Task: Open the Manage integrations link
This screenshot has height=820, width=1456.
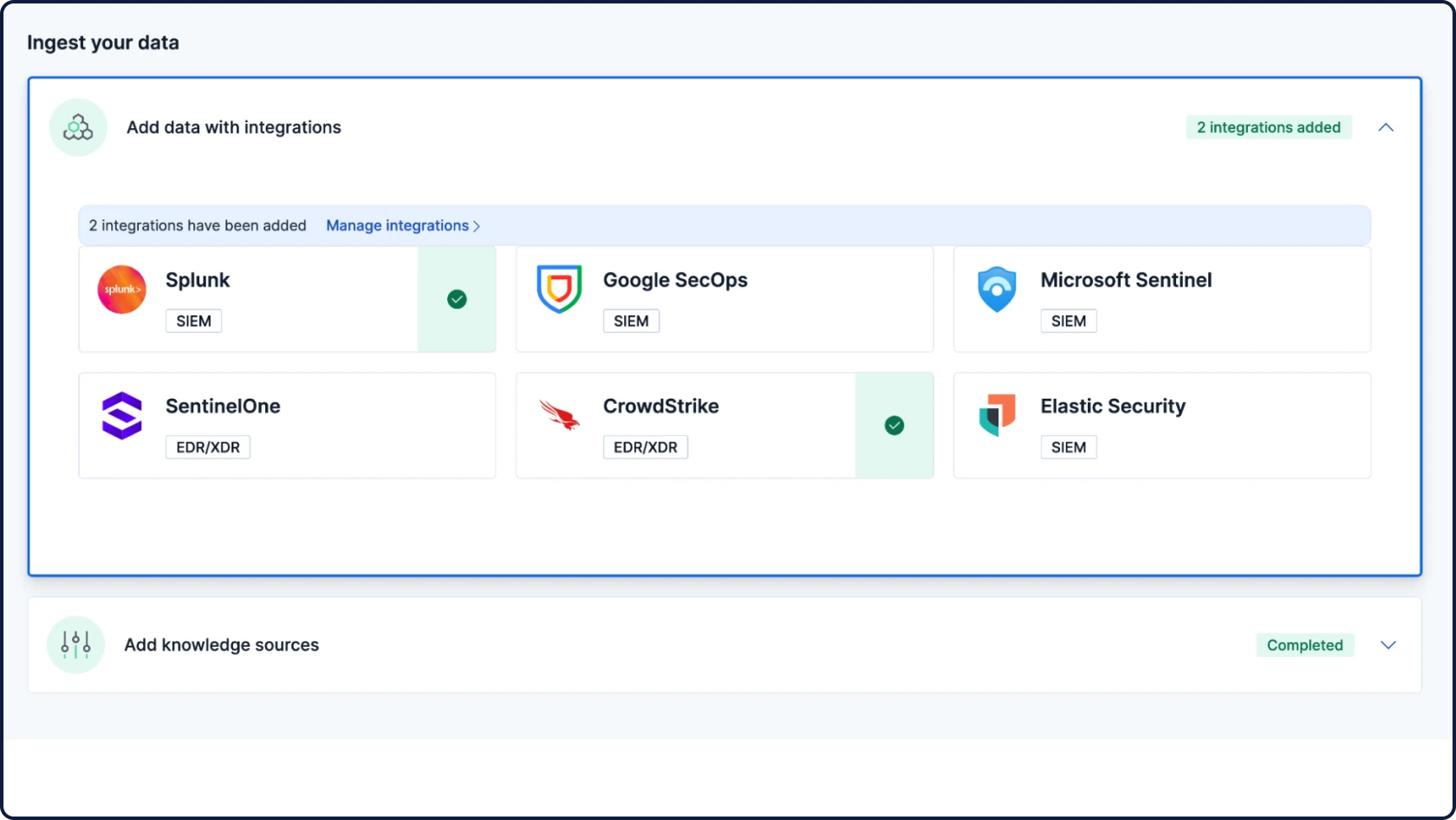Action: [403, 225]
